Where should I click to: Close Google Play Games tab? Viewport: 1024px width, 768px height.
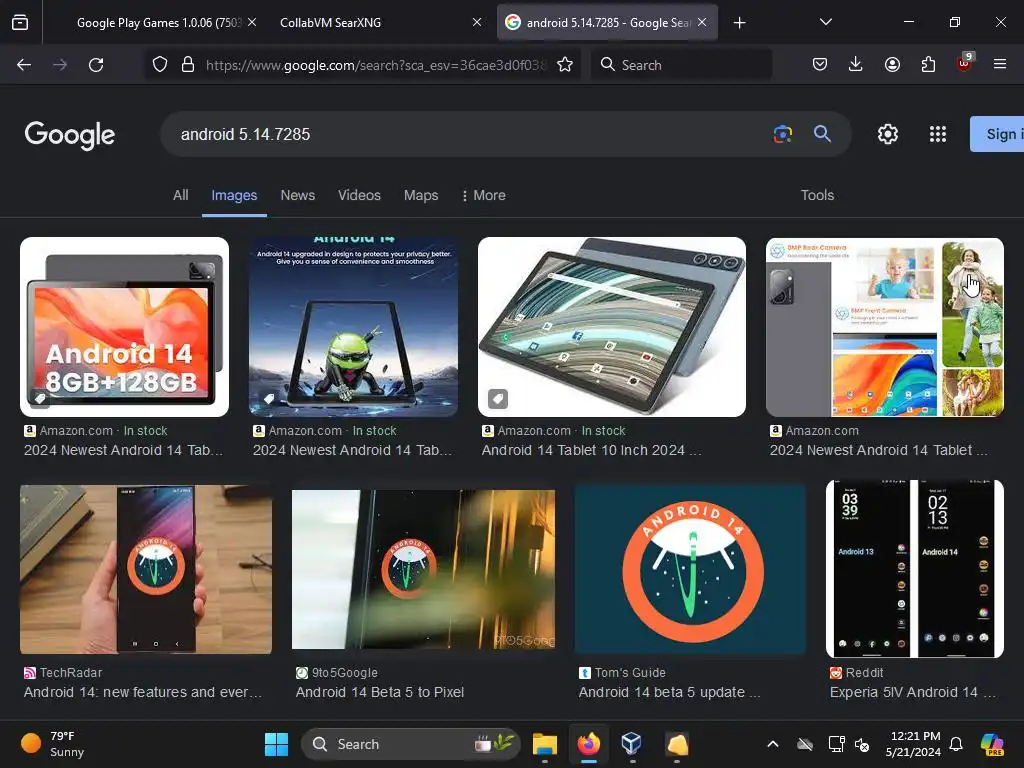252,22
